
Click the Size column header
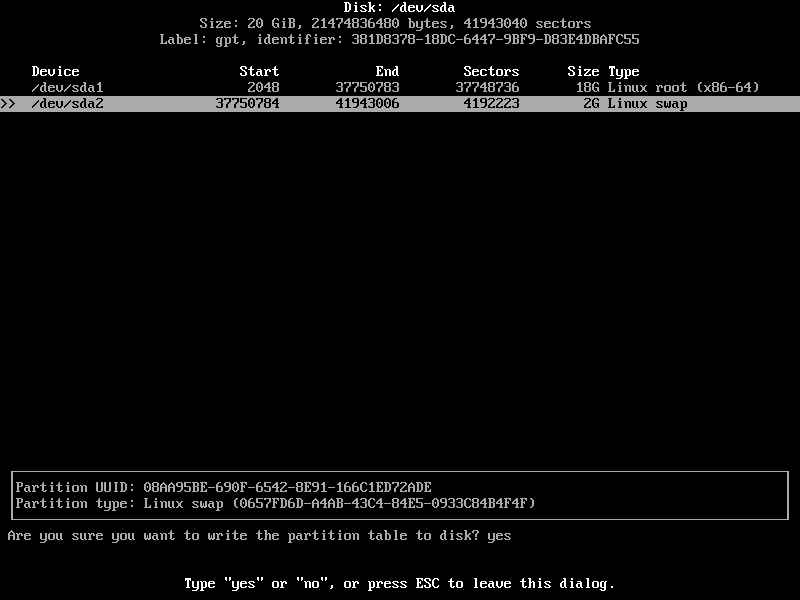[x=583, y=71]
